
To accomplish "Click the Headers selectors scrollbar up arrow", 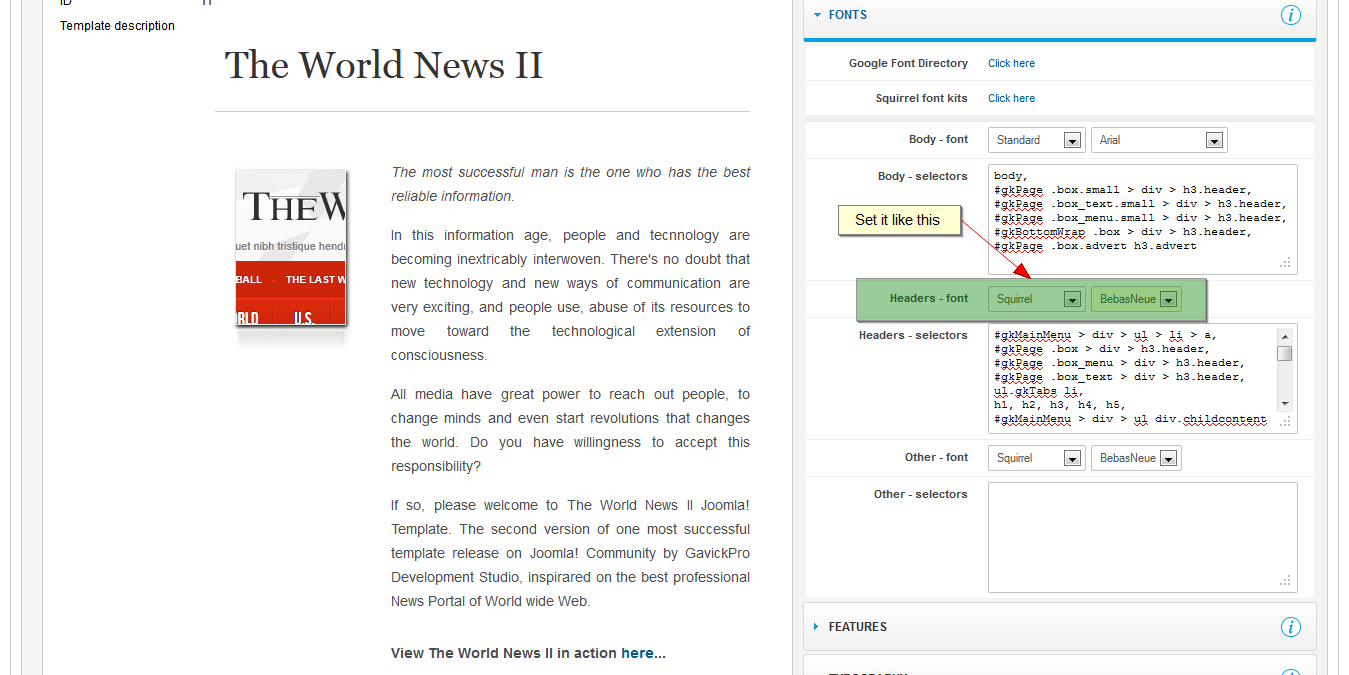I will pyautogui.click(x=1285, y=336).
